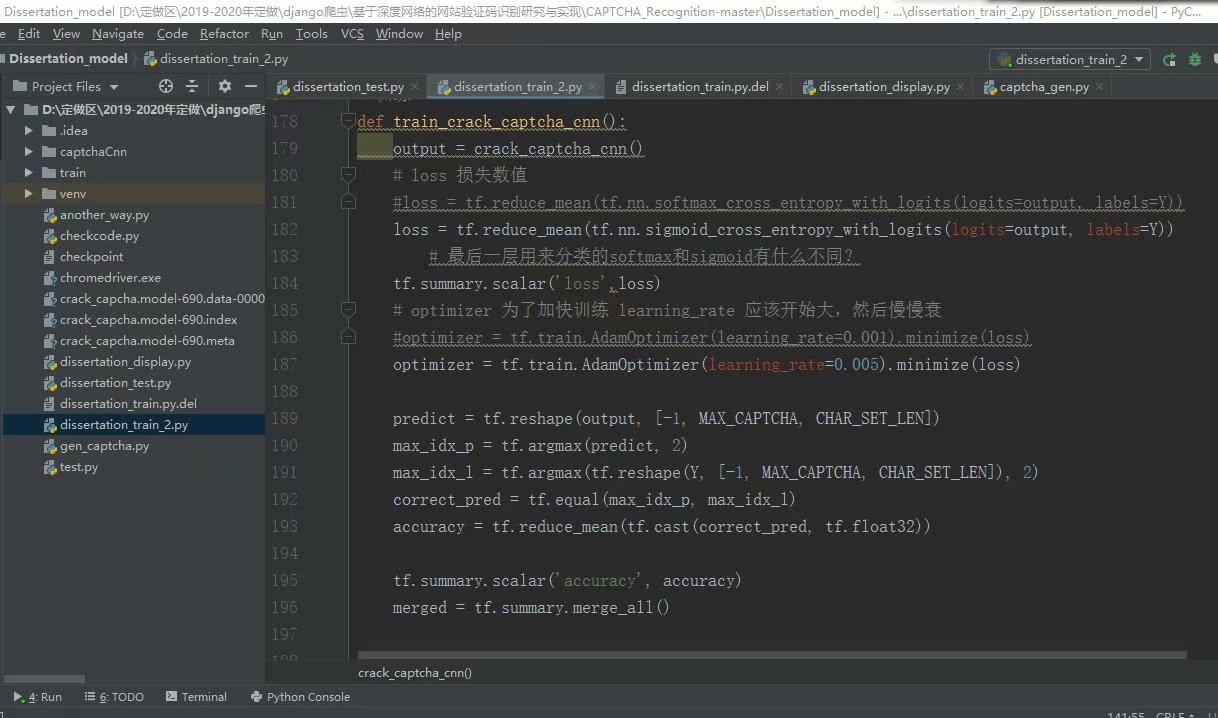Click dissertation_train_2.py breadcrumb in navigation bar

click(x=215, y=59)
